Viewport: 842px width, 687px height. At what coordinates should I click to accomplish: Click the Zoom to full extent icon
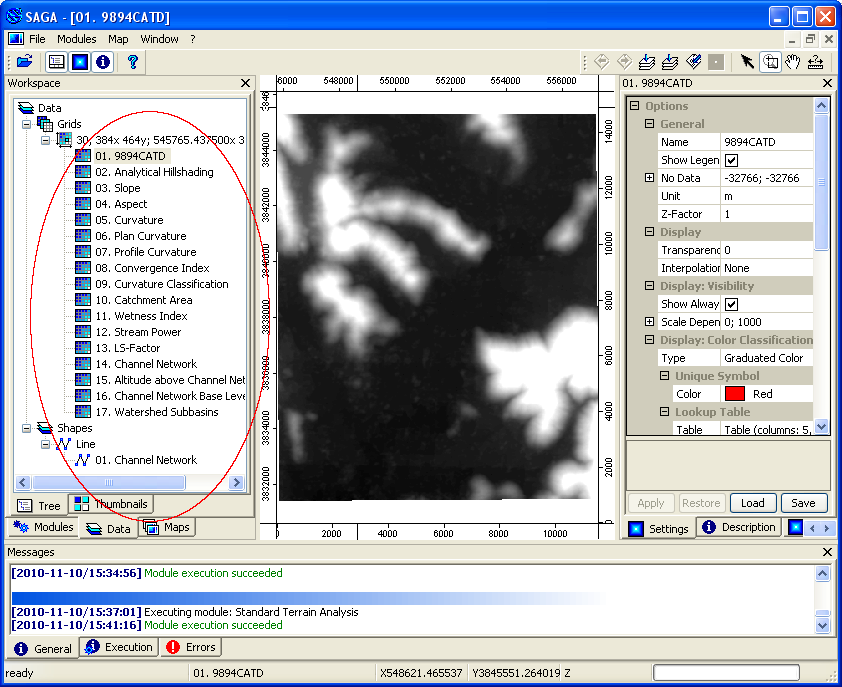(647, 62)
